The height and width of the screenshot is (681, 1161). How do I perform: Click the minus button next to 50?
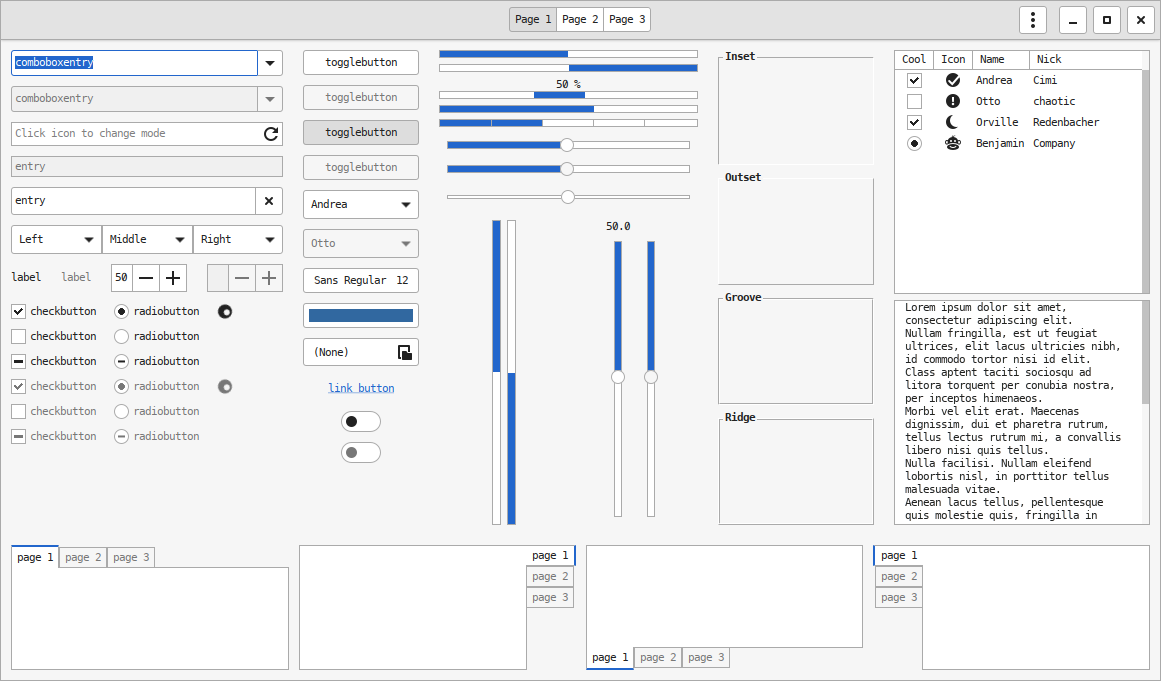click(x=146, y=278)
